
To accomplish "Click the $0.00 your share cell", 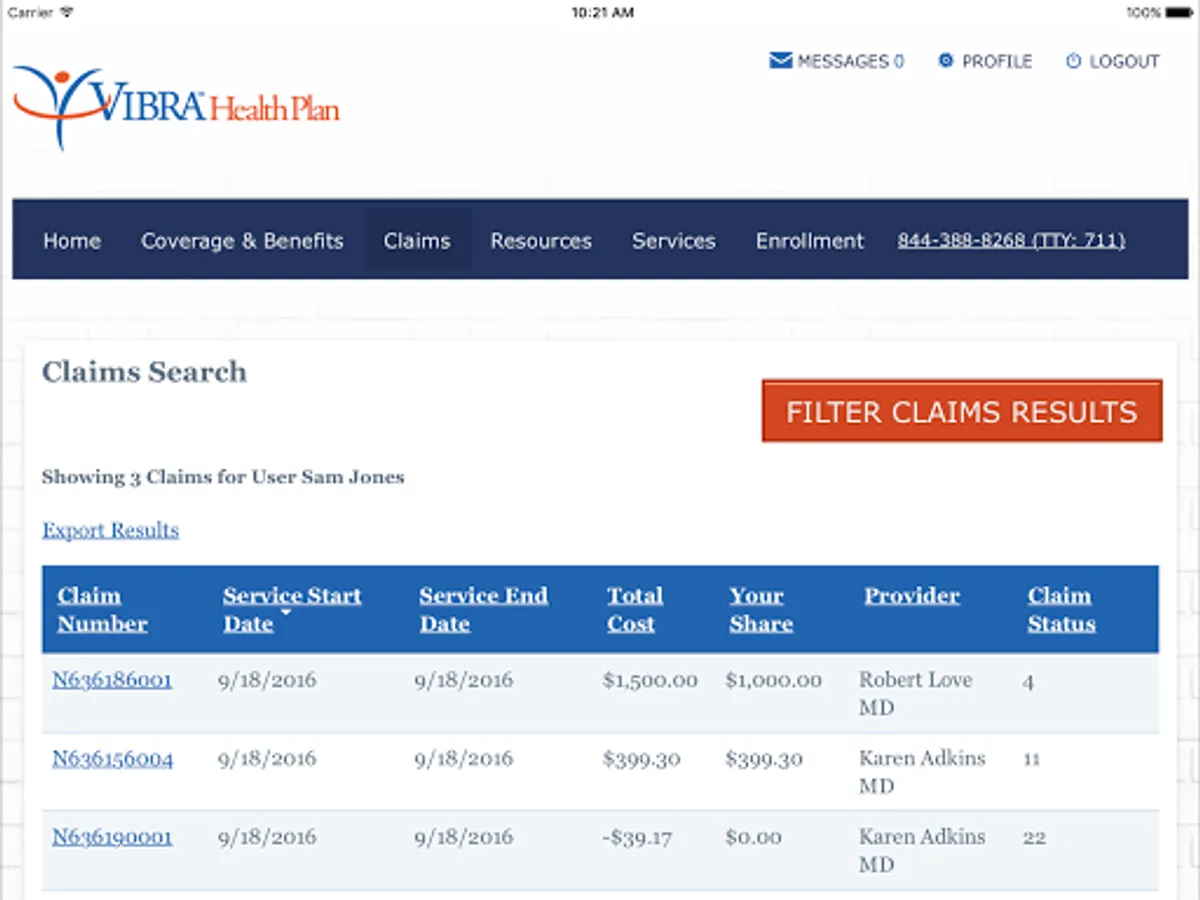I will [x=754, y=837].
